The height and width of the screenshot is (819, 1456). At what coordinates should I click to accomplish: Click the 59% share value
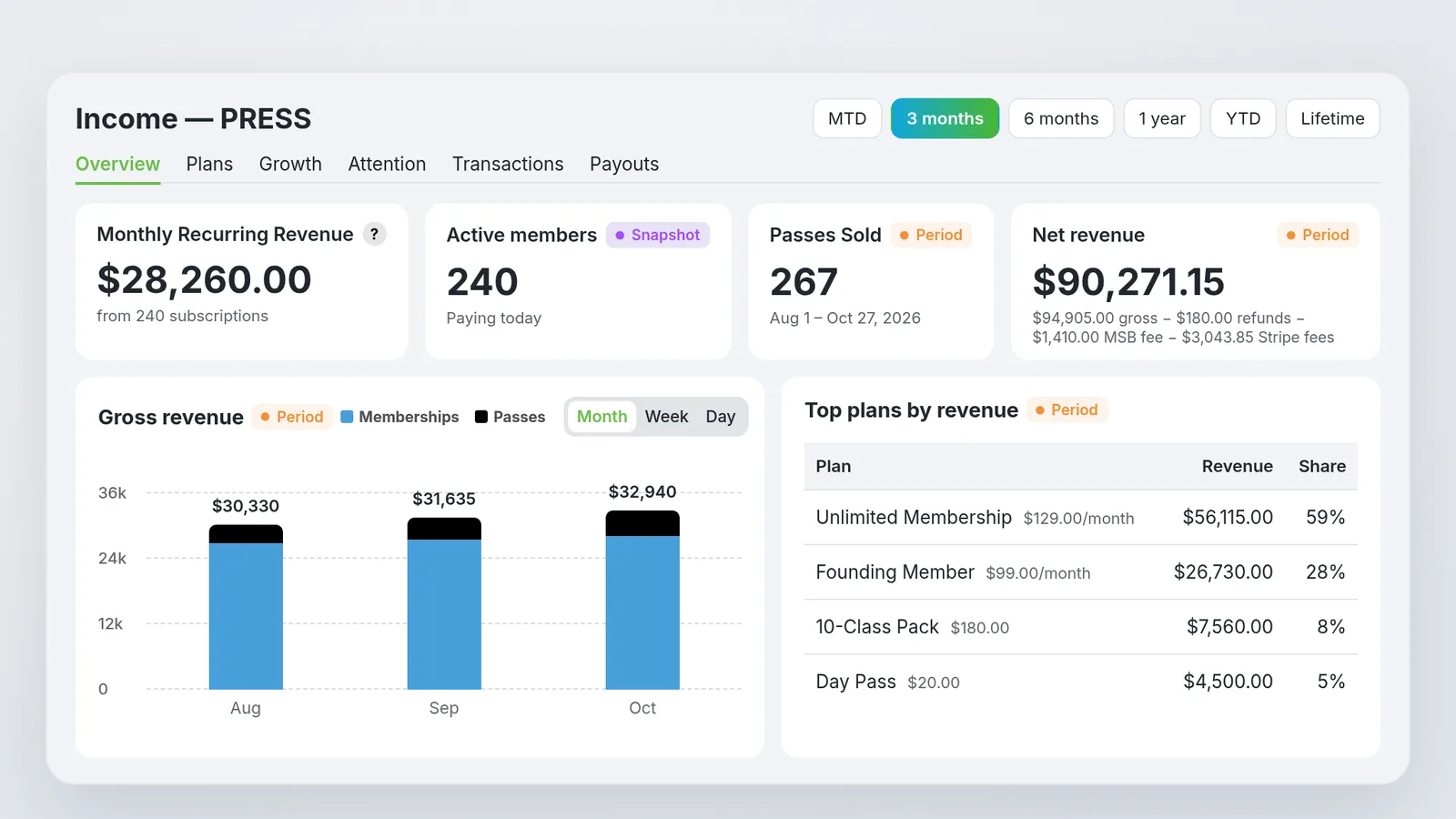1325,518
